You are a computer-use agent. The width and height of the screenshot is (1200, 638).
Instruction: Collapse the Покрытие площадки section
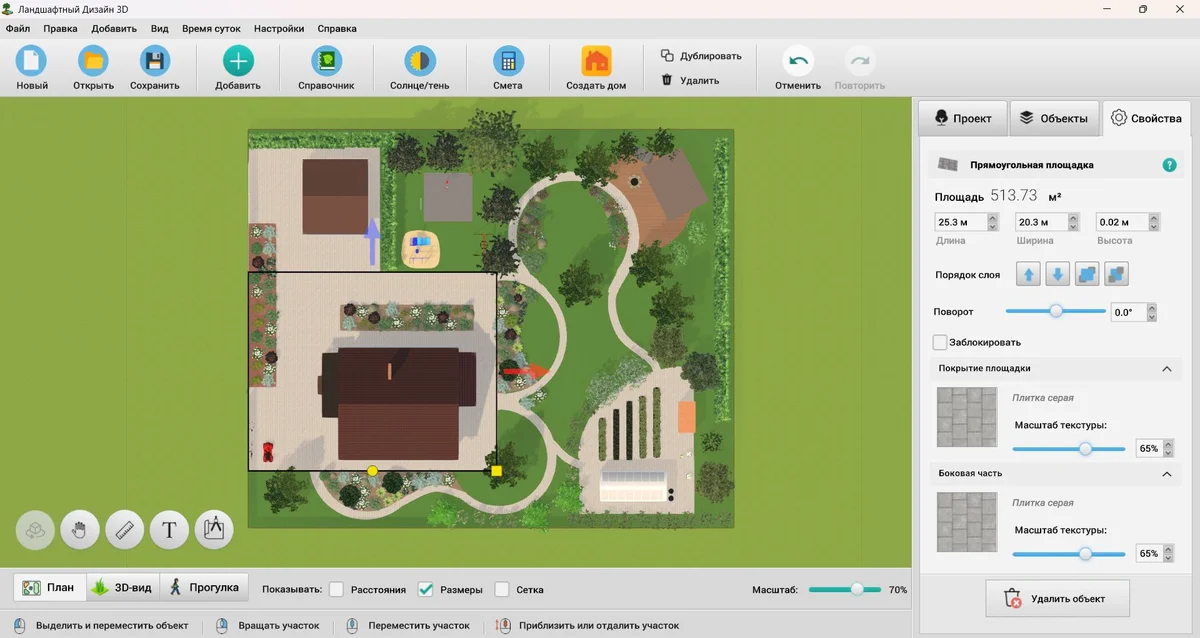point(1166,369)
